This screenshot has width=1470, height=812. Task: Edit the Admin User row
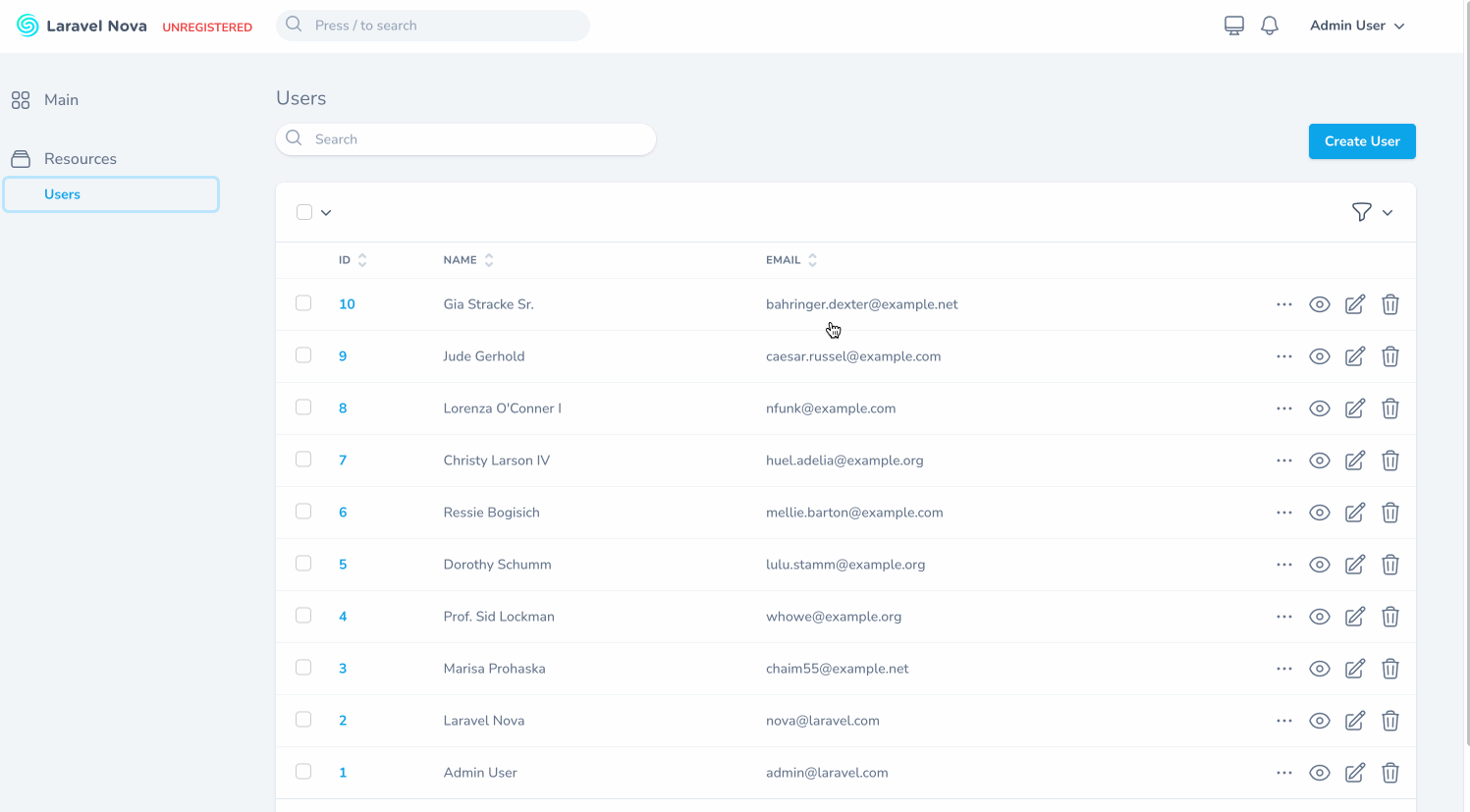click(x=1355, y=773)
